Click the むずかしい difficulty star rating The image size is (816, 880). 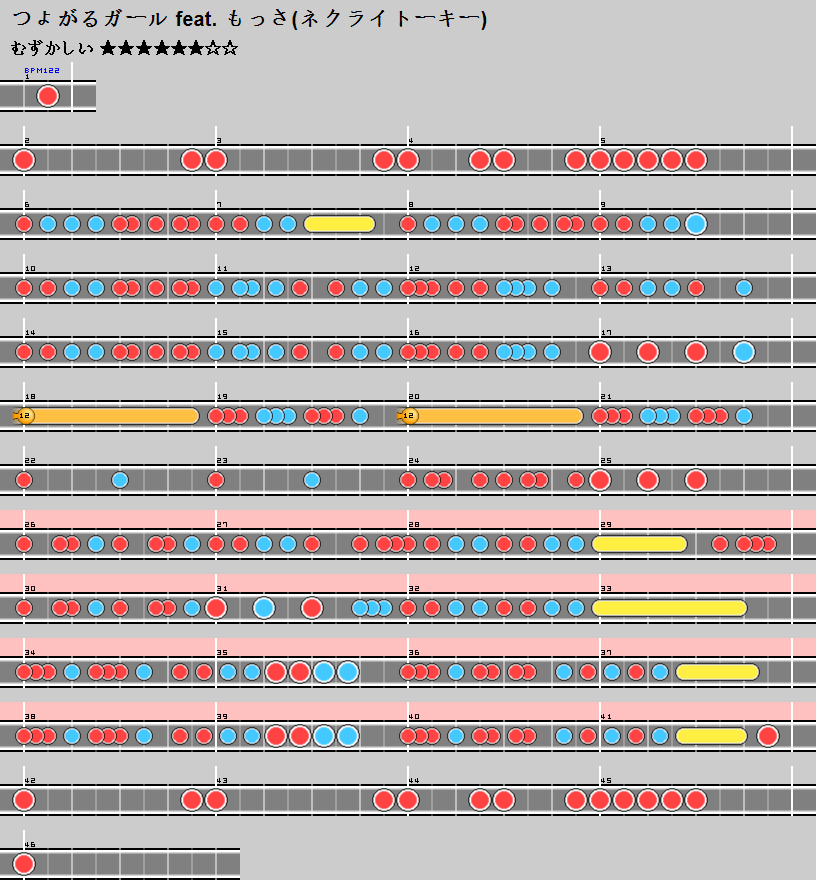124,48
